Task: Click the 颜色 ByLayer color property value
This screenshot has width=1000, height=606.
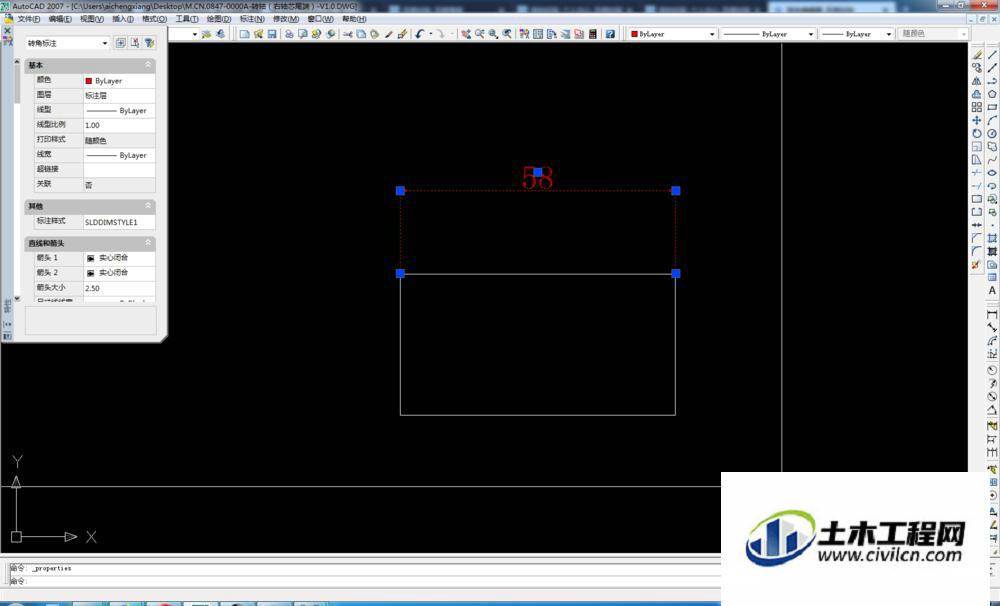Action: point(119,81)
